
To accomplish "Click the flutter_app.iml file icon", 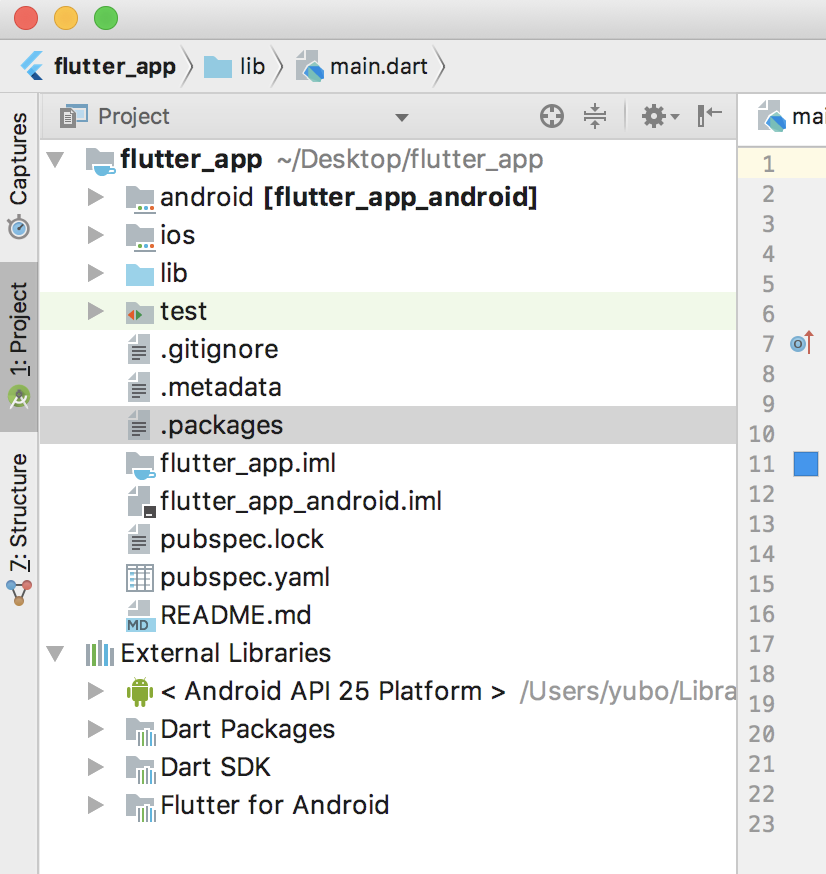I will (140, 465).
